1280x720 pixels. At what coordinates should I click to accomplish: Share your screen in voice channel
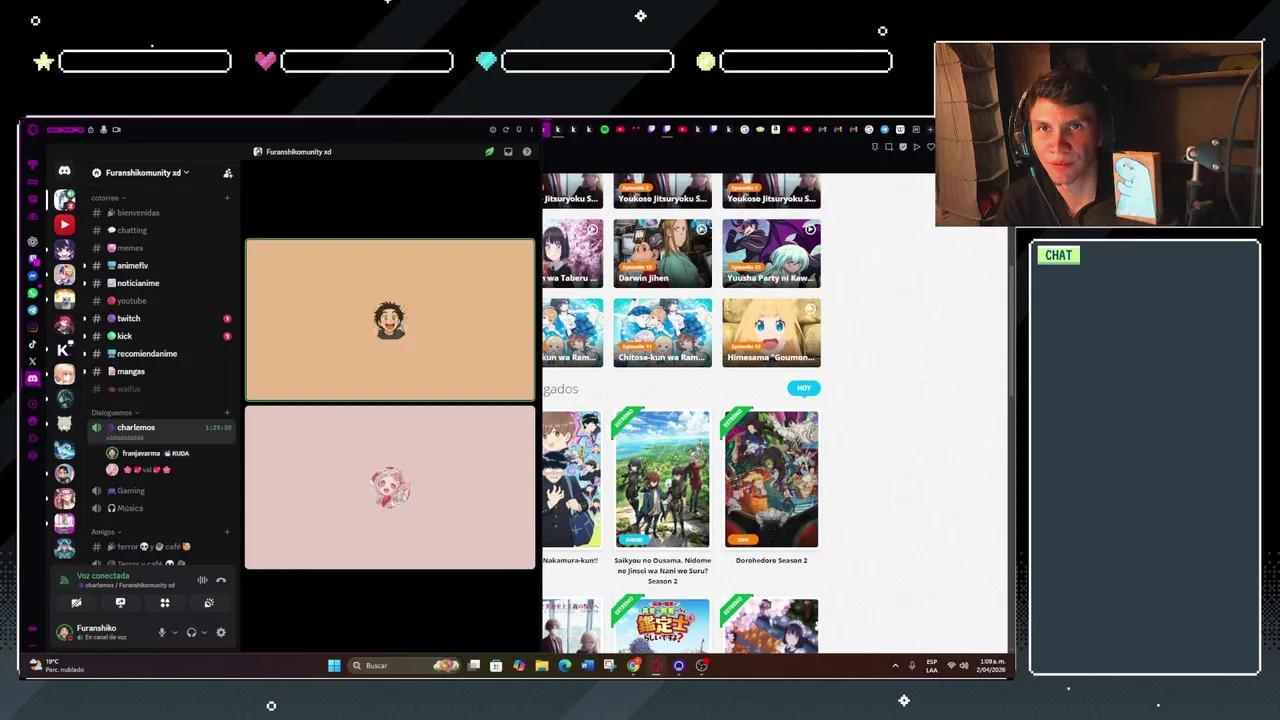120,603
